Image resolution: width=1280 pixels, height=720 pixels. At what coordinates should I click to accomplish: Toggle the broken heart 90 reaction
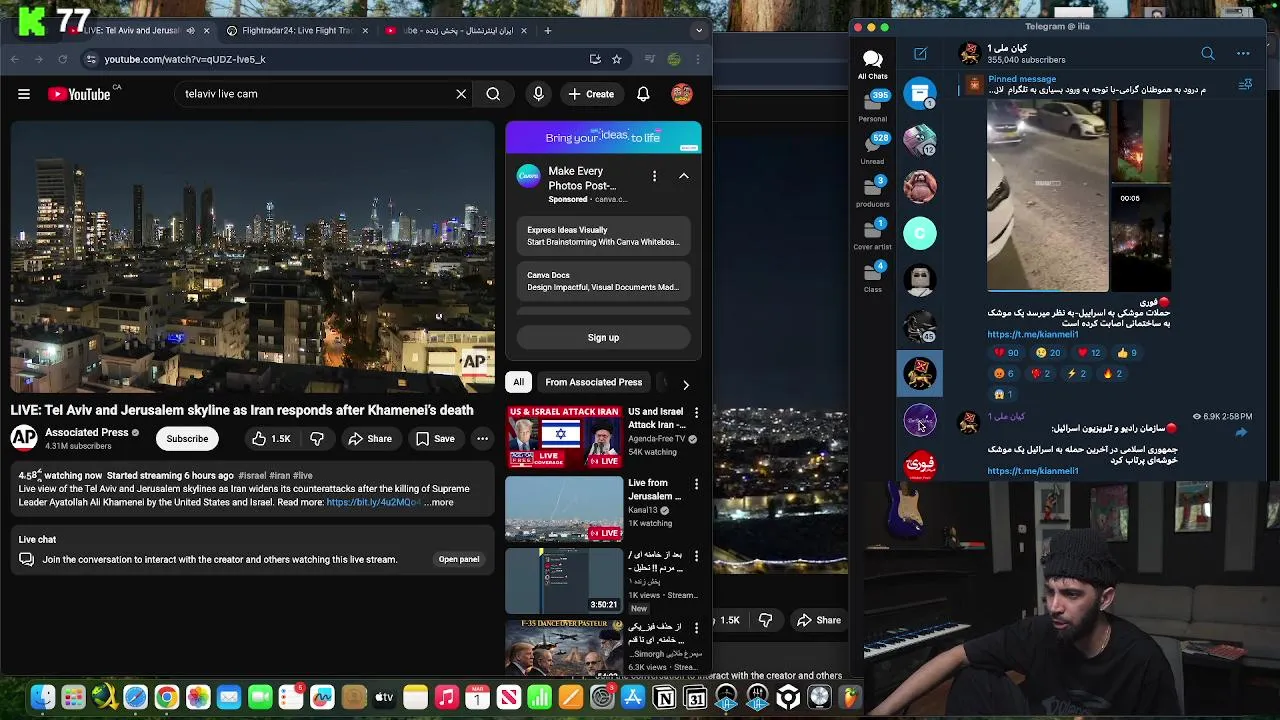(1005, 353)
